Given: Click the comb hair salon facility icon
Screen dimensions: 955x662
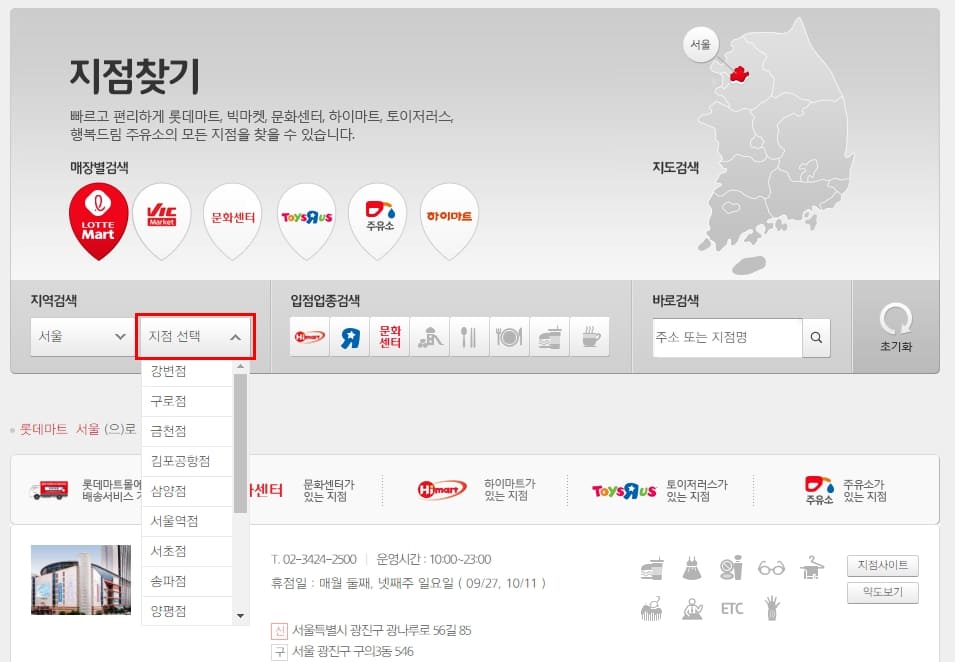Looking at the screenshot, I should pos(652,608).
